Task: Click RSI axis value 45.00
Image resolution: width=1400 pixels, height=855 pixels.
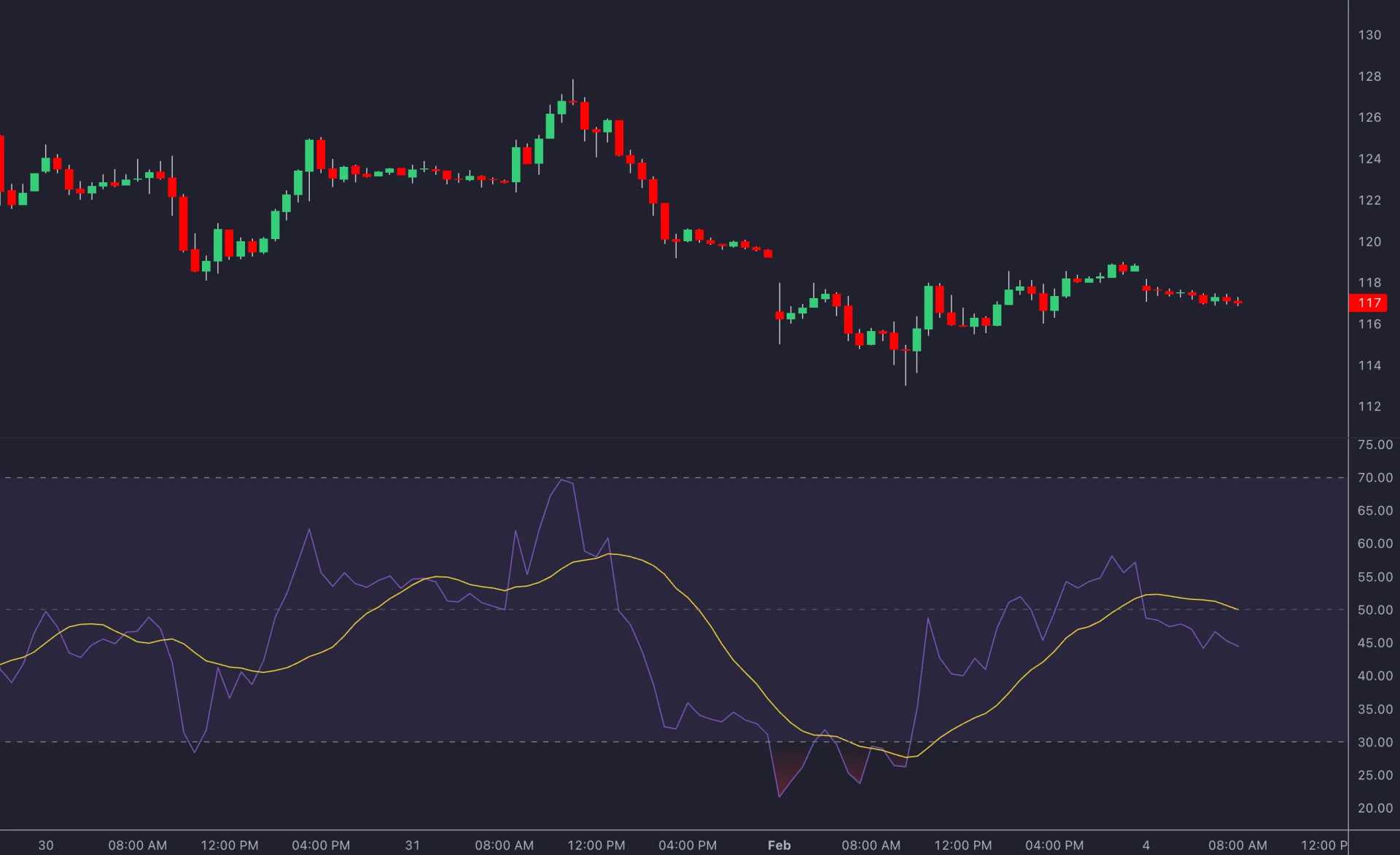Action: [1374, 643]
